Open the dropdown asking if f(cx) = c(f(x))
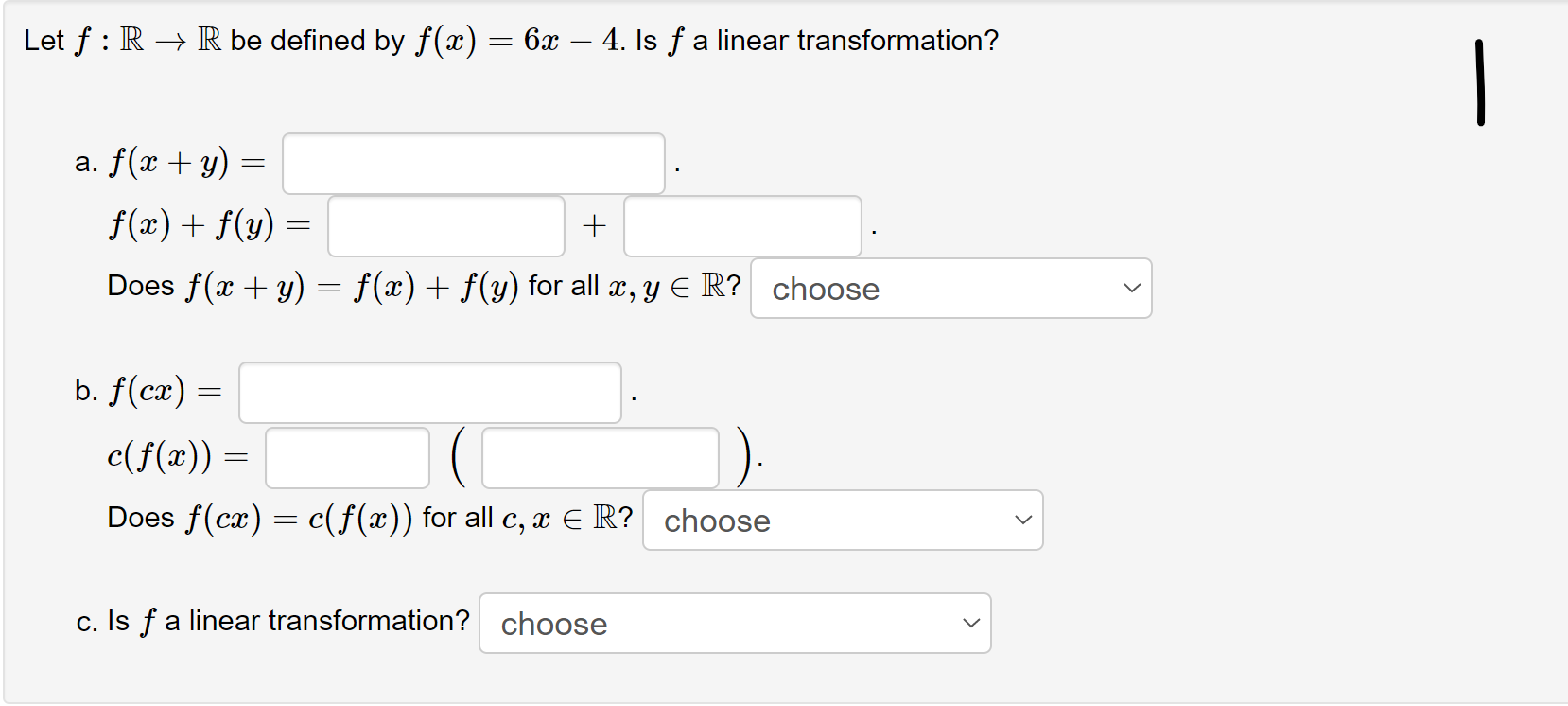1568x706 pixels. [841, 520]
